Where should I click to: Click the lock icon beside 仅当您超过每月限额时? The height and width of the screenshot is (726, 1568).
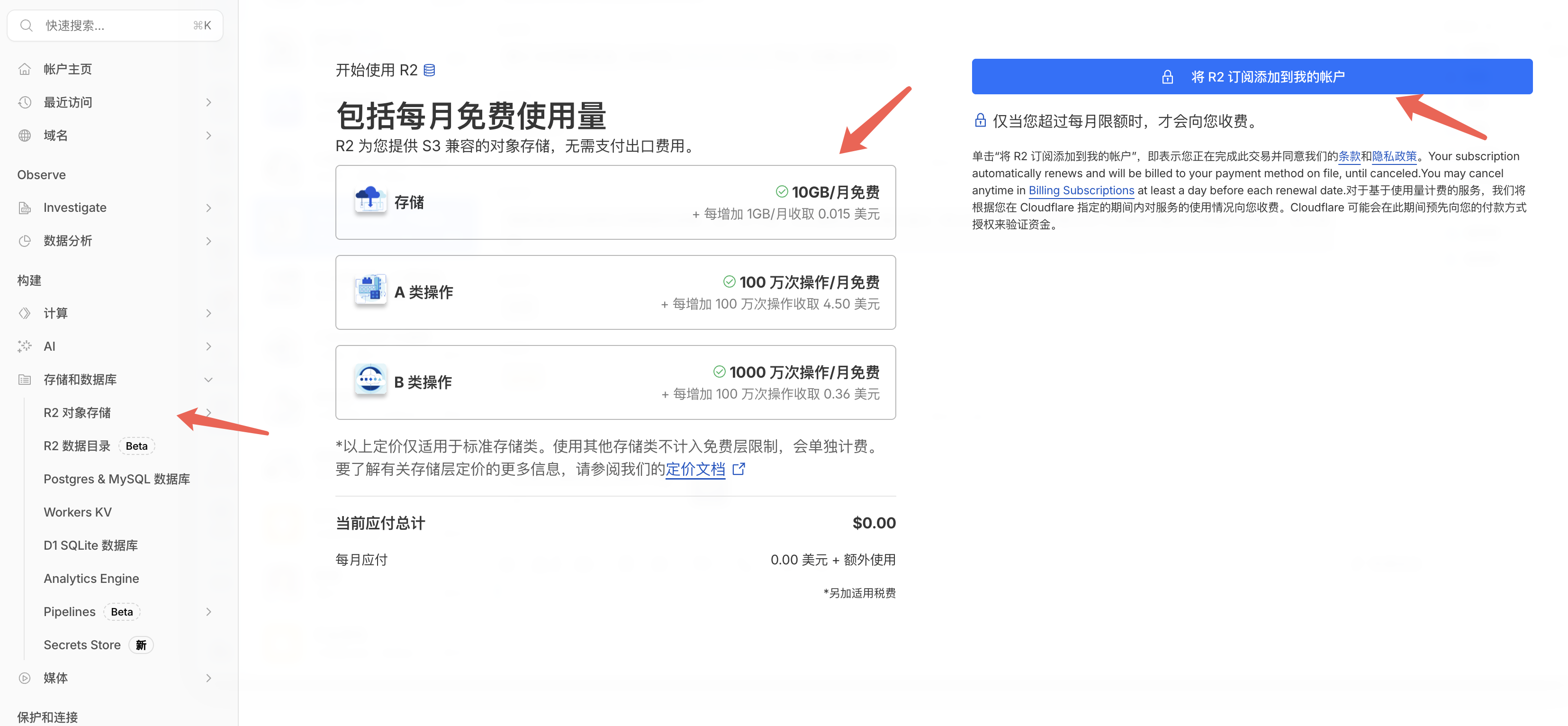[980, 120]
